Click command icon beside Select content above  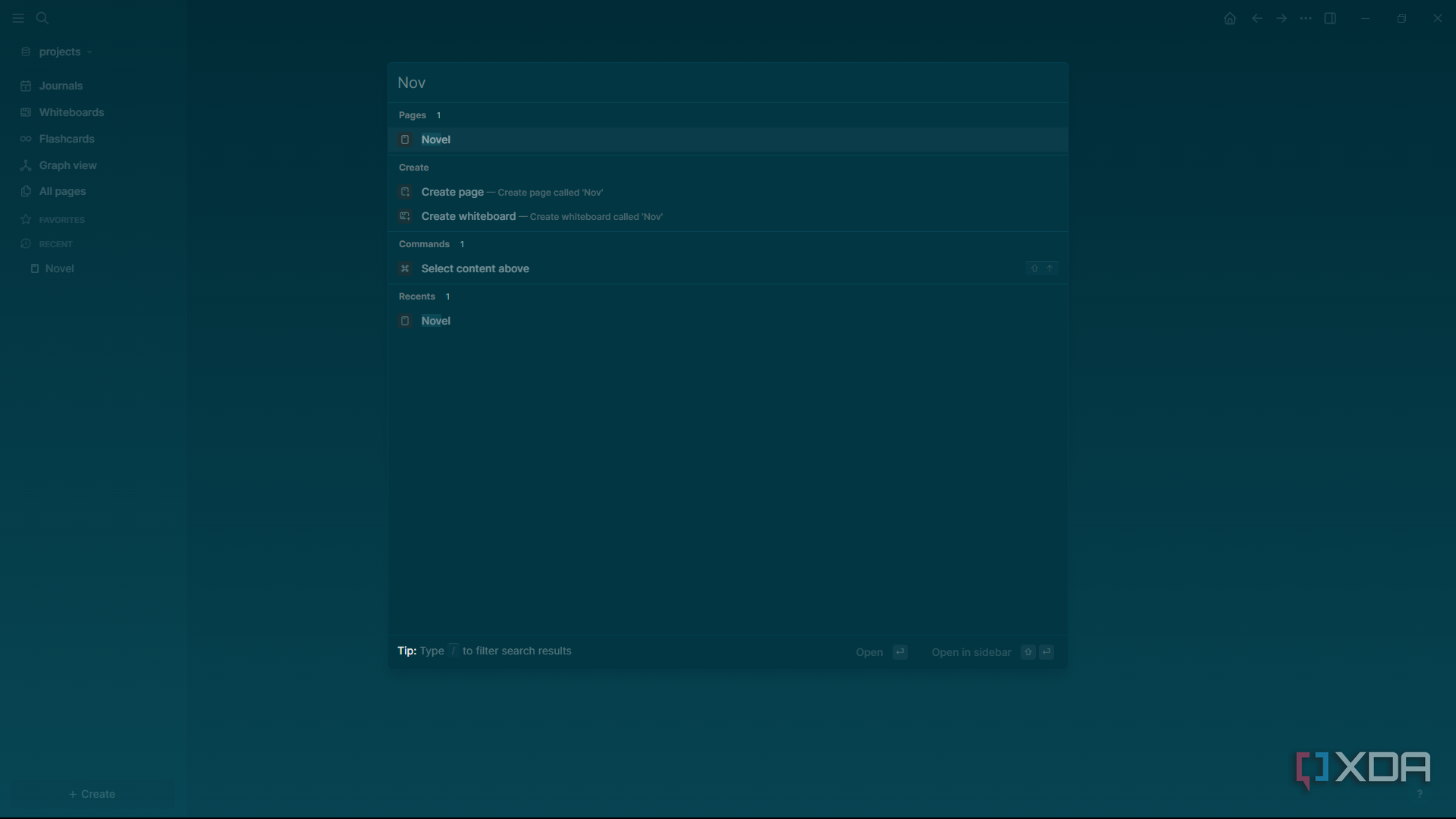point(405,268)
